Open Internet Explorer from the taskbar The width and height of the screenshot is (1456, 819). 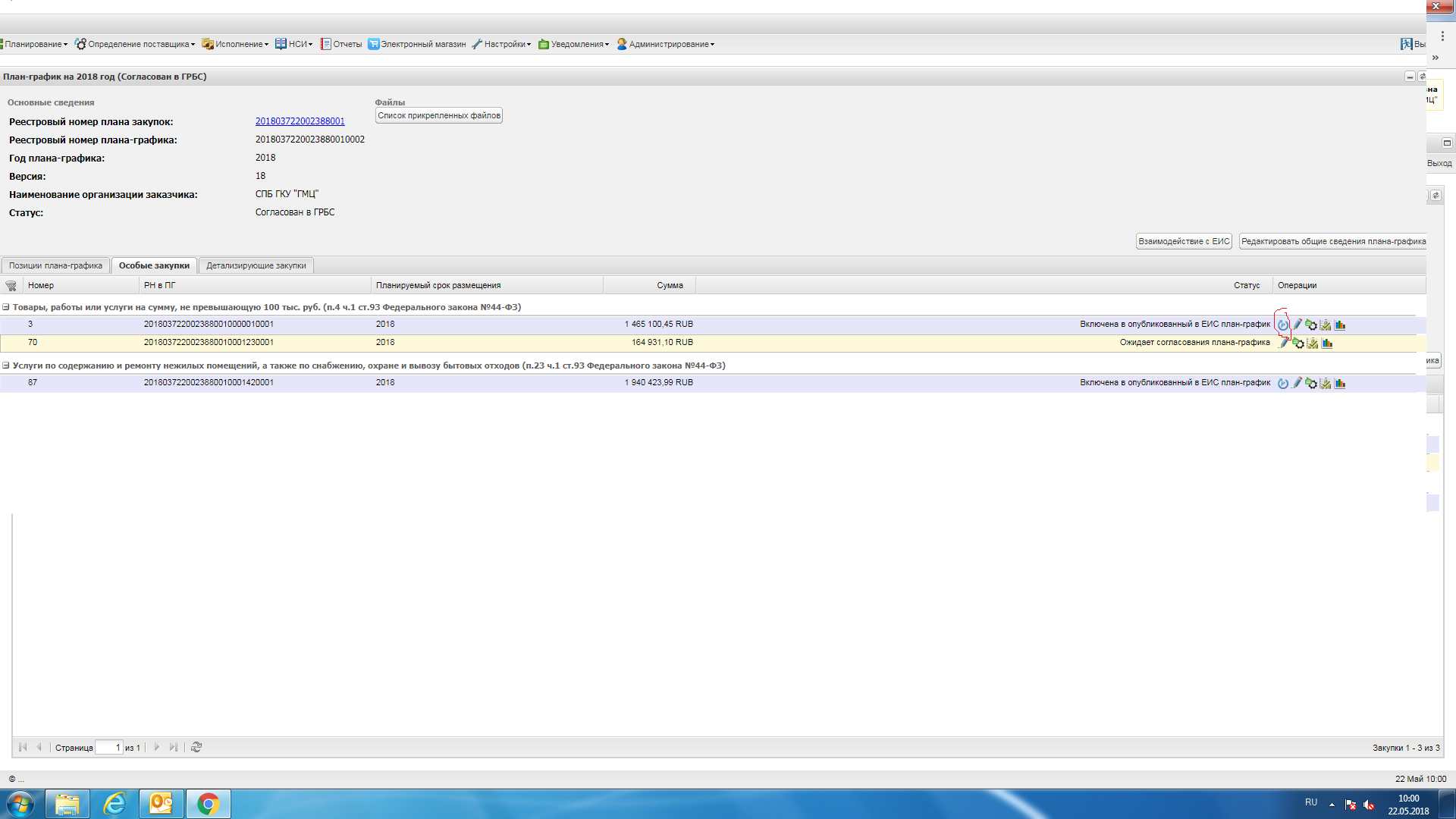115,804
